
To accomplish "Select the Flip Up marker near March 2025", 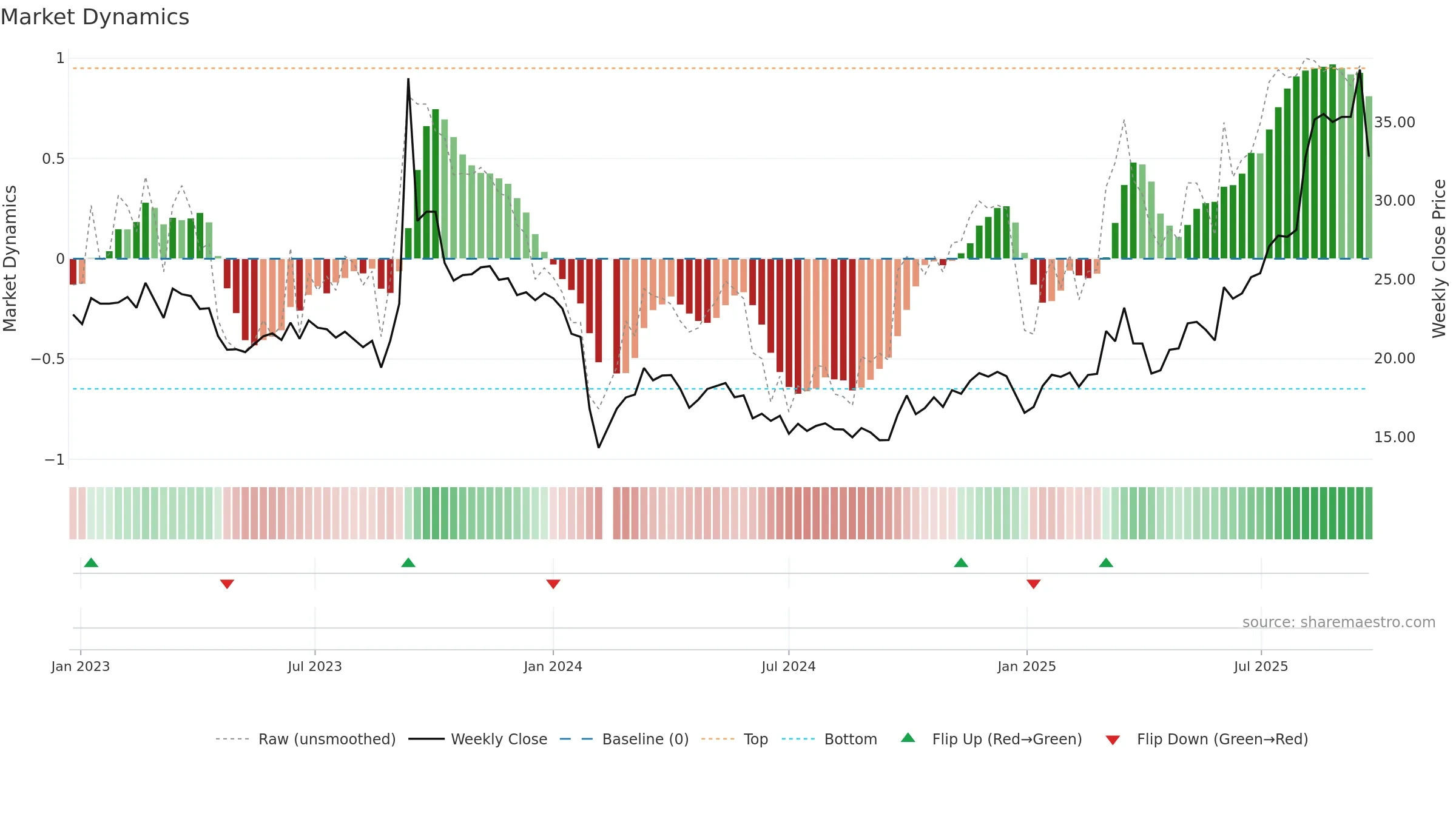I will tap(1106, 562).
